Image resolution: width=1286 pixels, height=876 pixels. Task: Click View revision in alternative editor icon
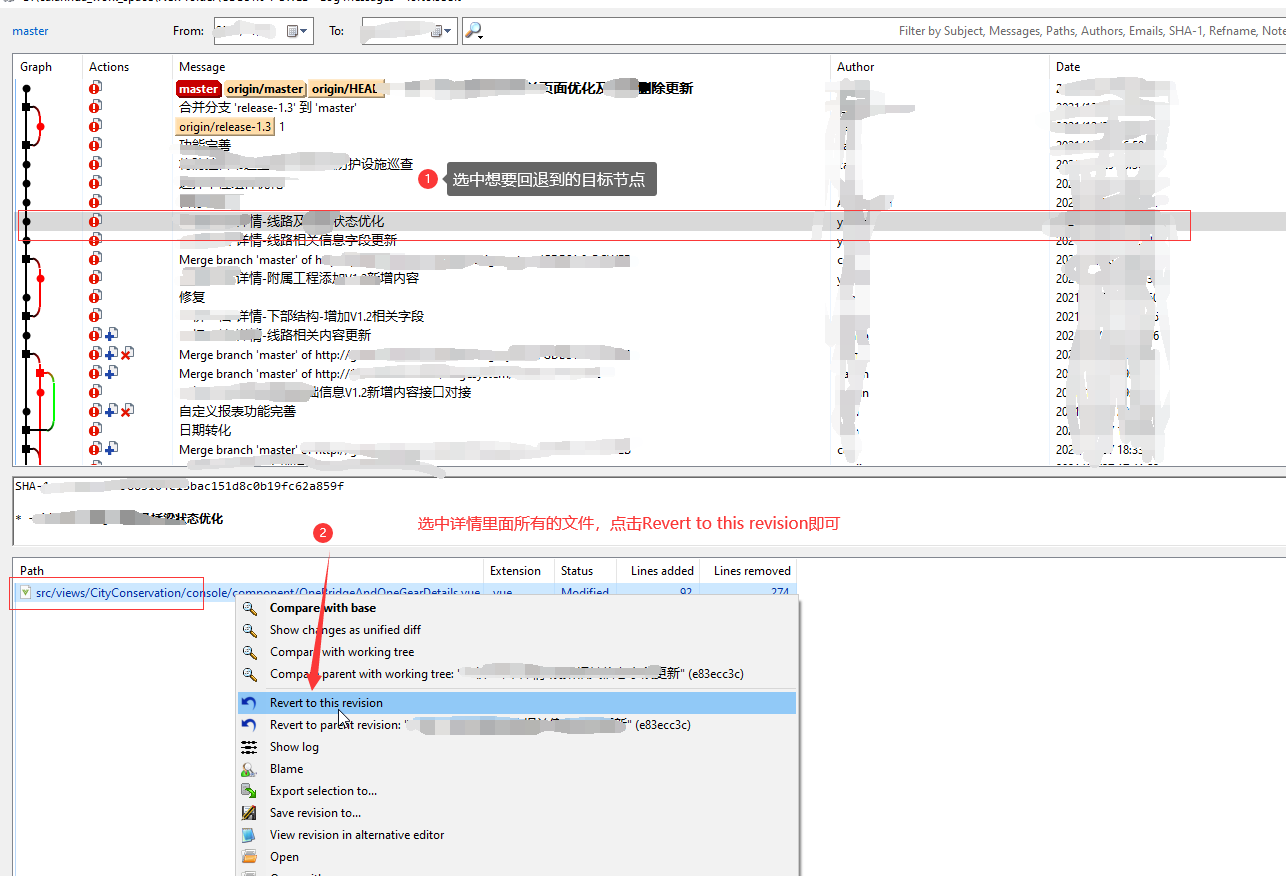pos(250,835)
